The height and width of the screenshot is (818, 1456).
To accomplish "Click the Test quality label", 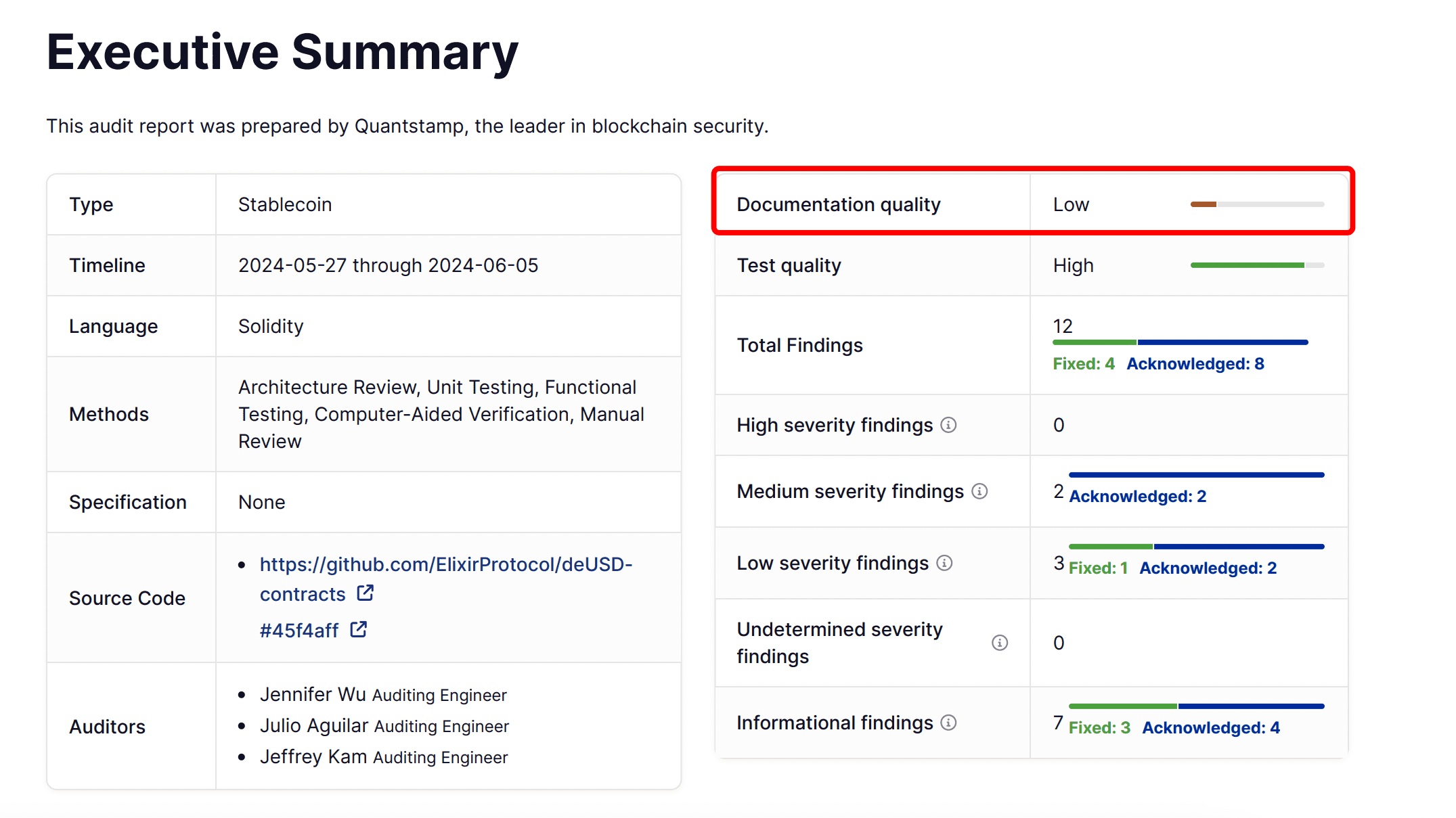I will coord(789,265).
